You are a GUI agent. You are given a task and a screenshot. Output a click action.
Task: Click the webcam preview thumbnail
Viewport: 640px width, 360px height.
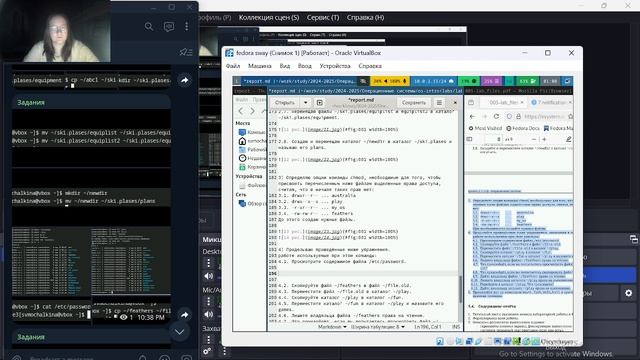click(55, 31)
